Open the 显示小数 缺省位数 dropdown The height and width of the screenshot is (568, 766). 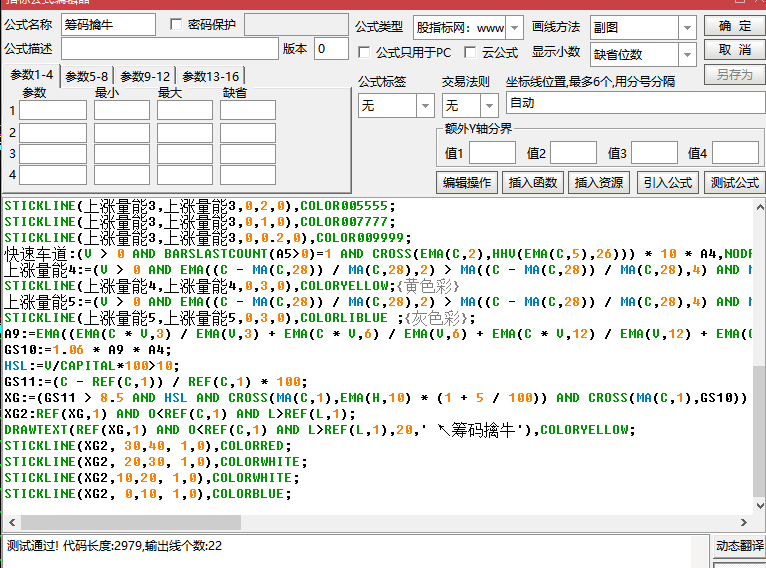click(x=687, y=55)
